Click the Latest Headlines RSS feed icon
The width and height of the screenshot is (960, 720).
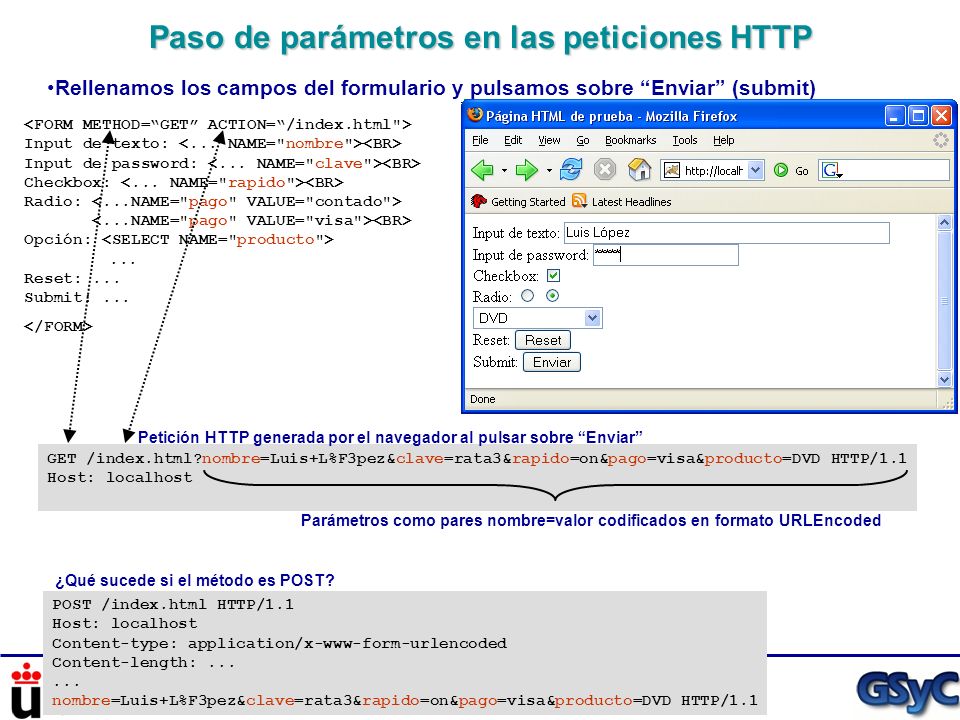pyautogui.click(x=579, y=201)
